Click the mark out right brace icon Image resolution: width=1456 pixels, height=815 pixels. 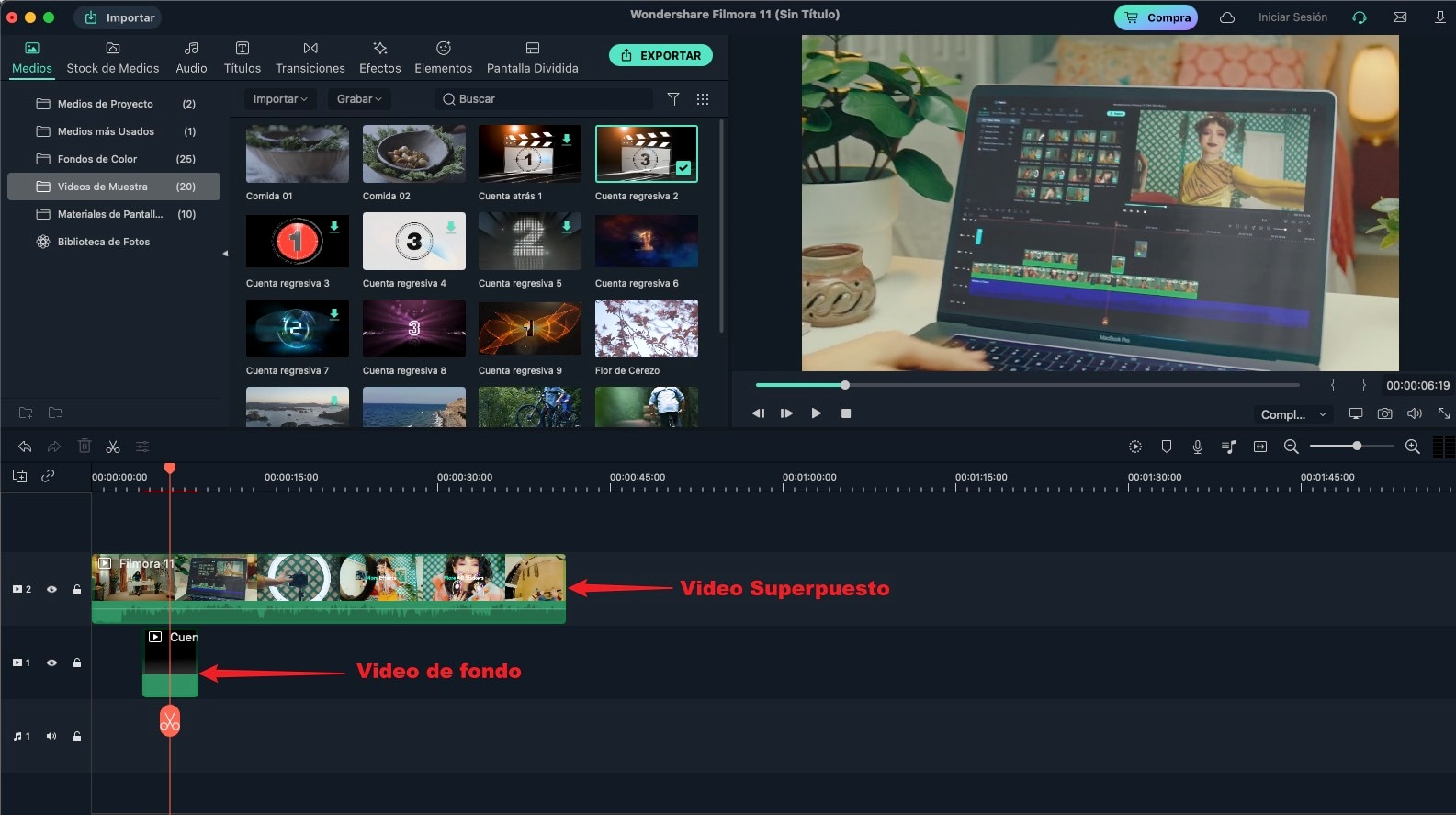tap(1363, 385)
